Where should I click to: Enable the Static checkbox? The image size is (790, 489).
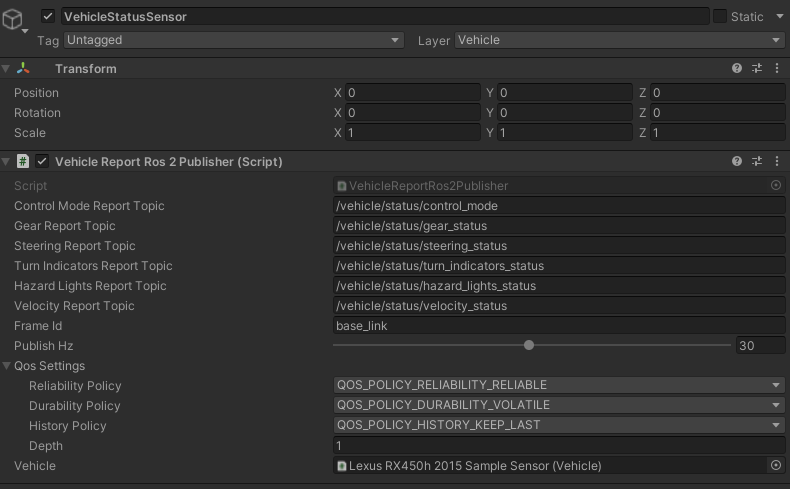(x=720, y=17)
